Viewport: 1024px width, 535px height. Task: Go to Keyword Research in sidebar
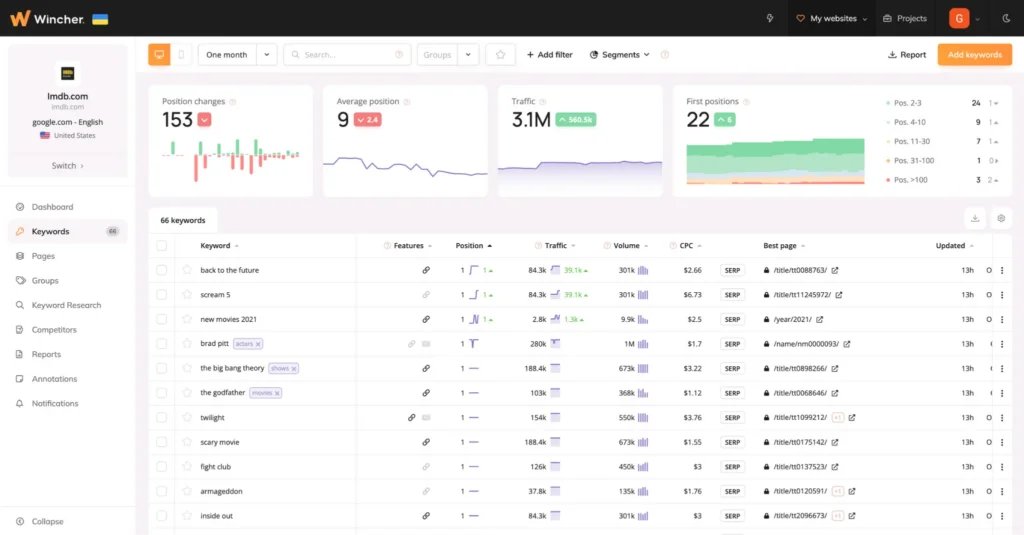click(67, 305)
